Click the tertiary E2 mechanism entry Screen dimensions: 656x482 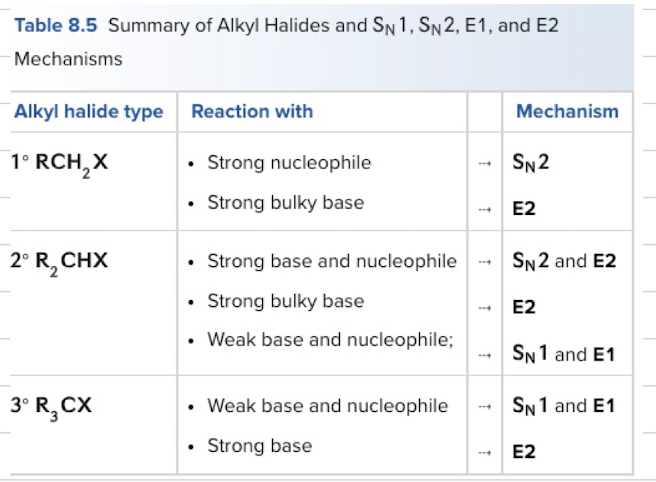(524, 452)
